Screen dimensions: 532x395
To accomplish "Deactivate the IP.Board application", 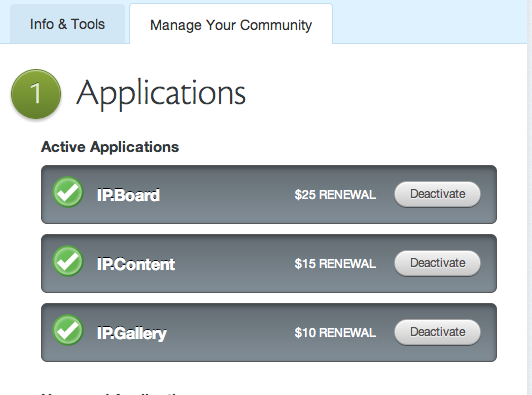I will 437,194.
